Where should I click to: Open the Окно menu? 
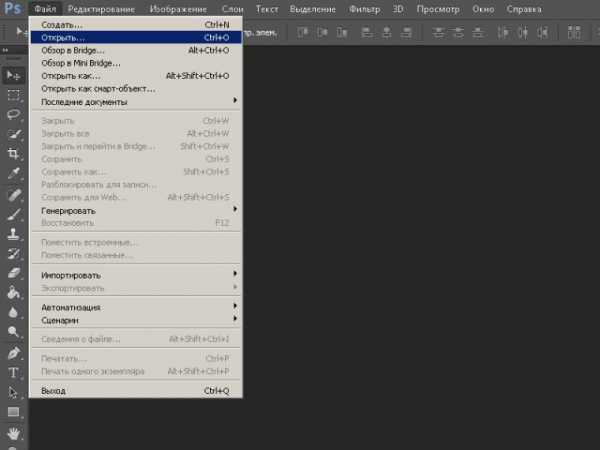pos(483,9)
